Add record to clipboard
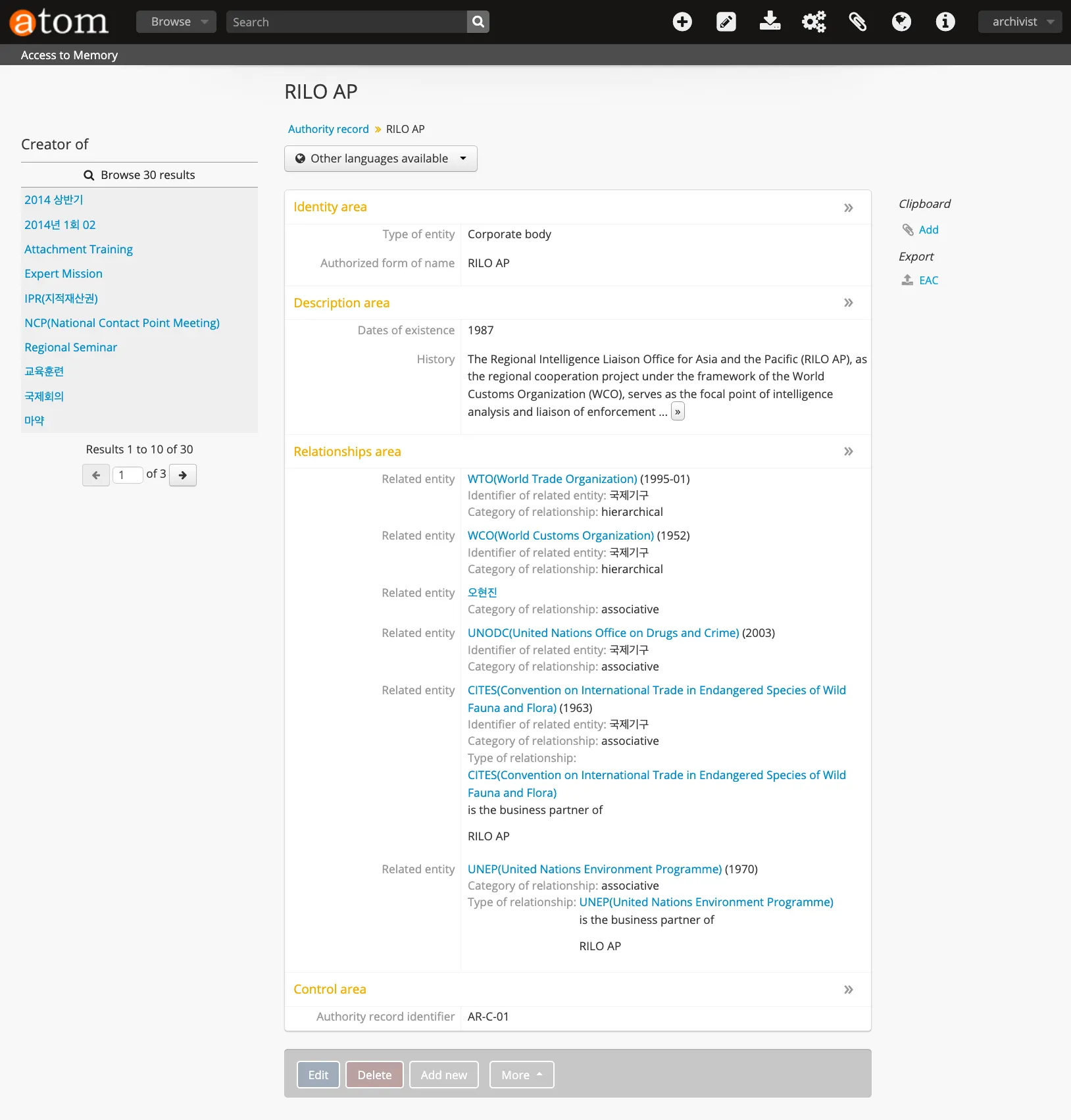The height and width of the screenshot is (1120, 1071). coord(929,230)
